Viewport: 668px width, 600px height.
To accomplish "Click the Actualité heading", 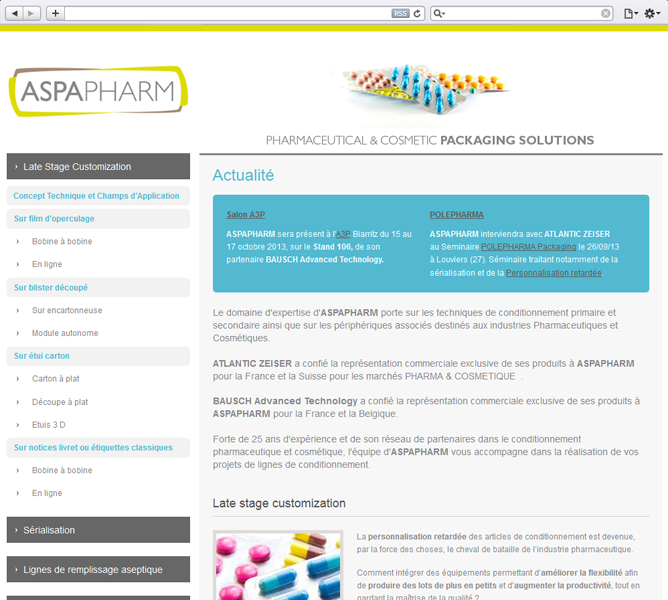I will (243, 175).
